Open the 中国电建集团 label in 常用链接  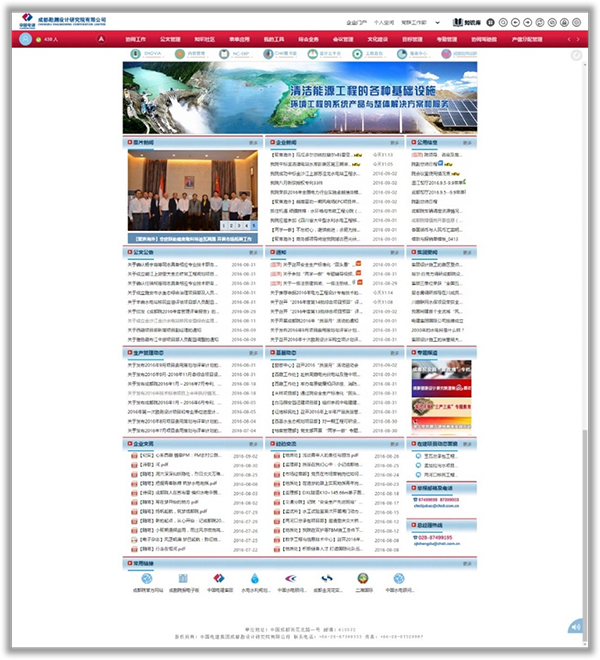pyautogui.click(x=220, y=590)
